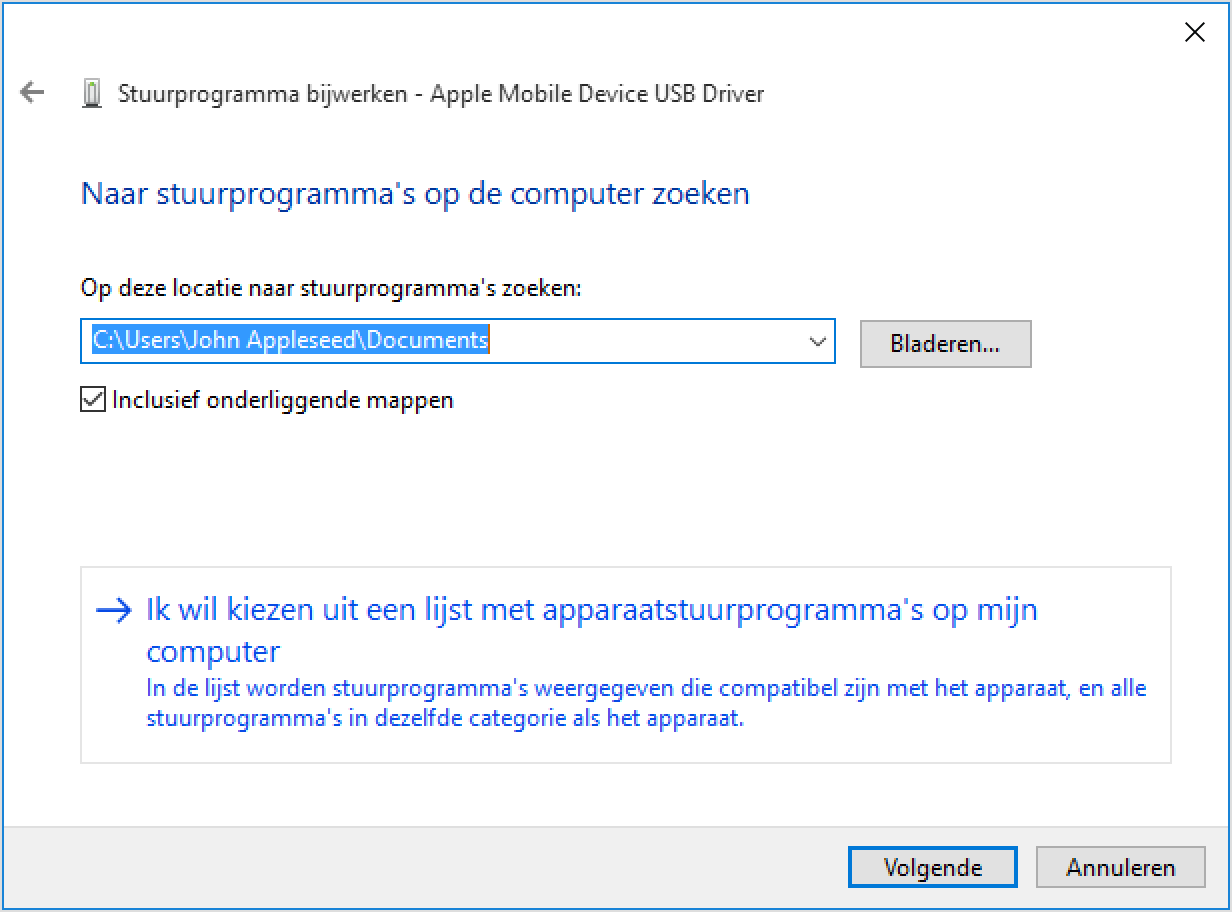Expand the driver location path dropdown arrow
1232x912 pixels.
tap(817, 342)
